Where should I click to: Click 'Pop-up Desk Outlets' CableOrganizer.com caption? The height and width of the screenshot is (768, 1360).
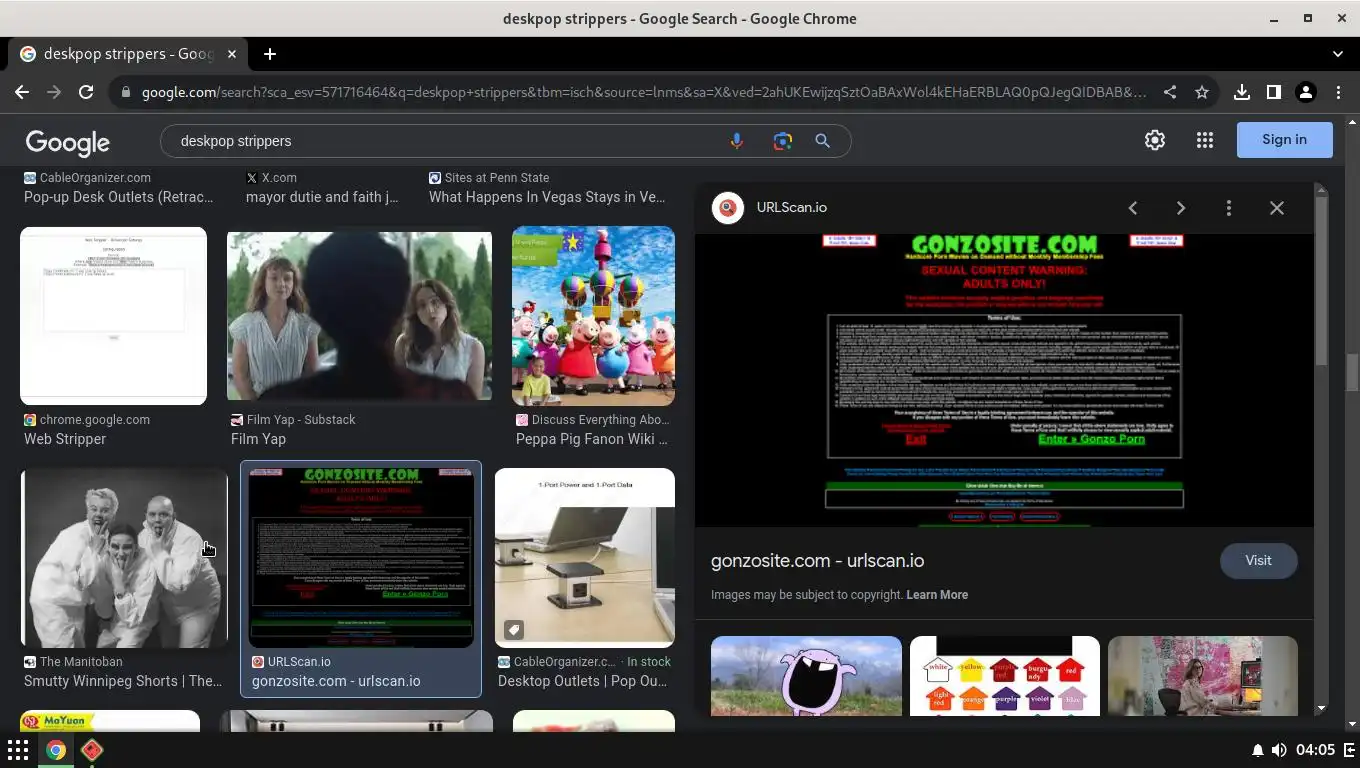119,197
